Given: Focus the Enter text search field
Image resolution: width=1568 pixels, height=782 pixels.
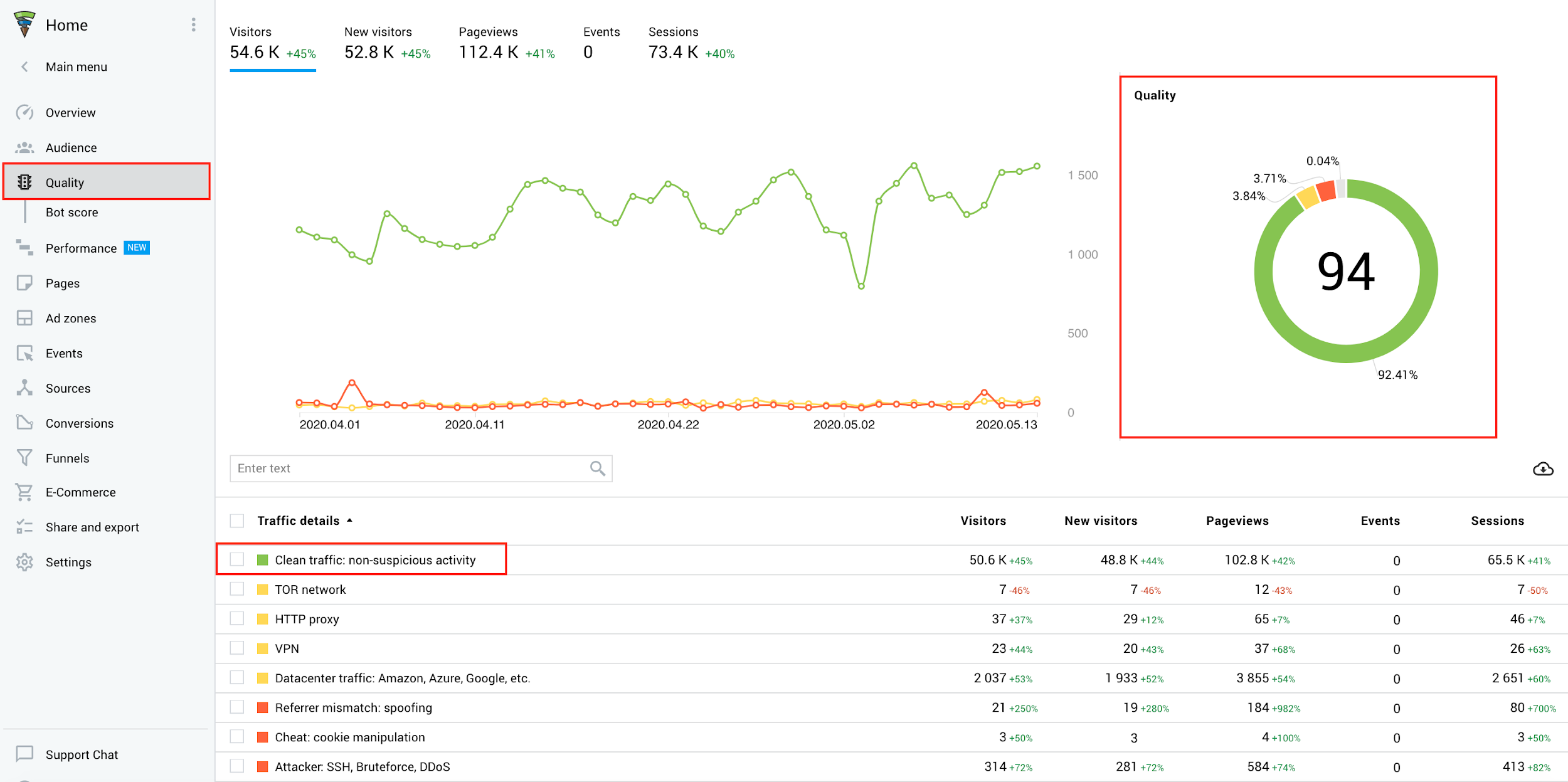Looking at the screenshot, I should coord(408,468).
